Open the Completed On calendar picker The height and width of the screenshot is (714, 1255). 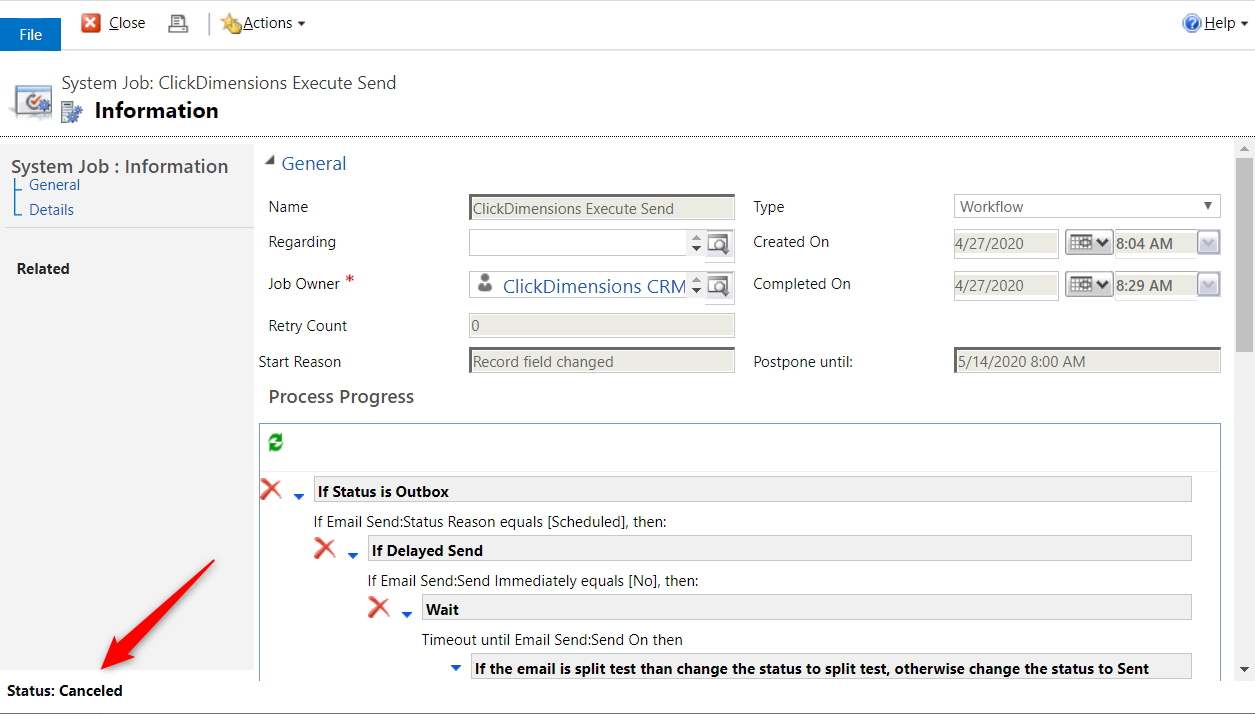pyautogui.click(x=1088, y=285)
